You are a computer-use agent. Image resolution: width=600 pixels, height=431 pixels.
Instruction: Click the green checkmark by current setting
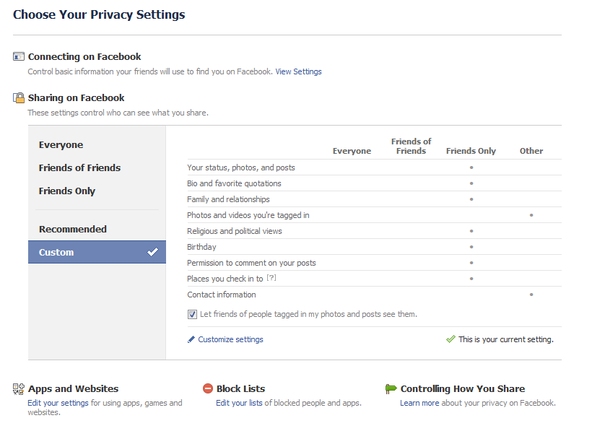[451, 339]
